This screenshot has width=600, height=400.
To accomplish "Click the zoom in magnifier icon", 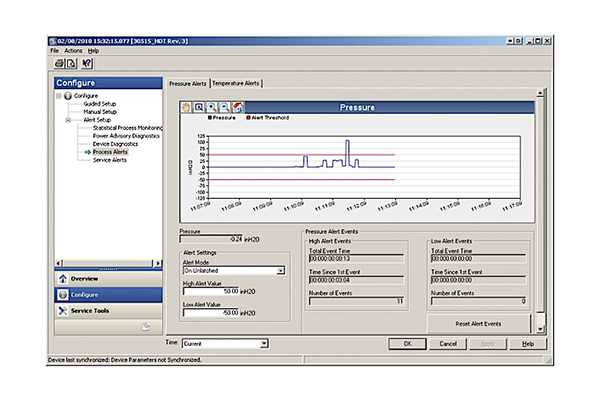I will click(212, 107).
